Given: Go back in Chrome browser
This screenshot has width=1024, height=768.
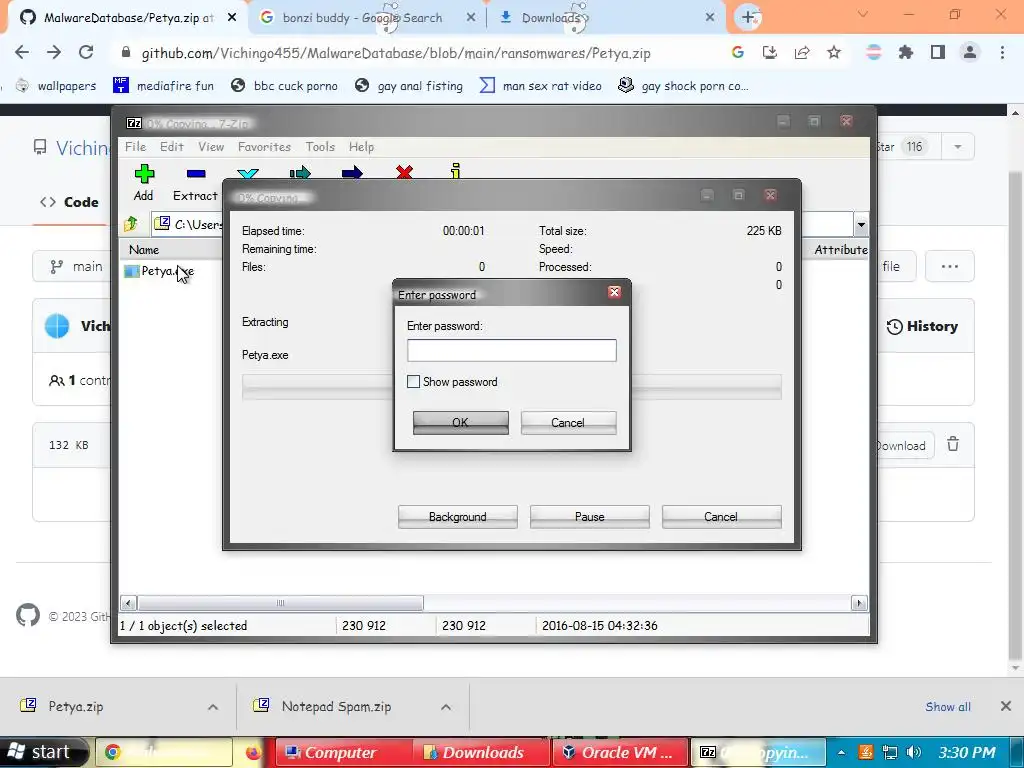Looking at the screenshot, I should click(22, 53).
